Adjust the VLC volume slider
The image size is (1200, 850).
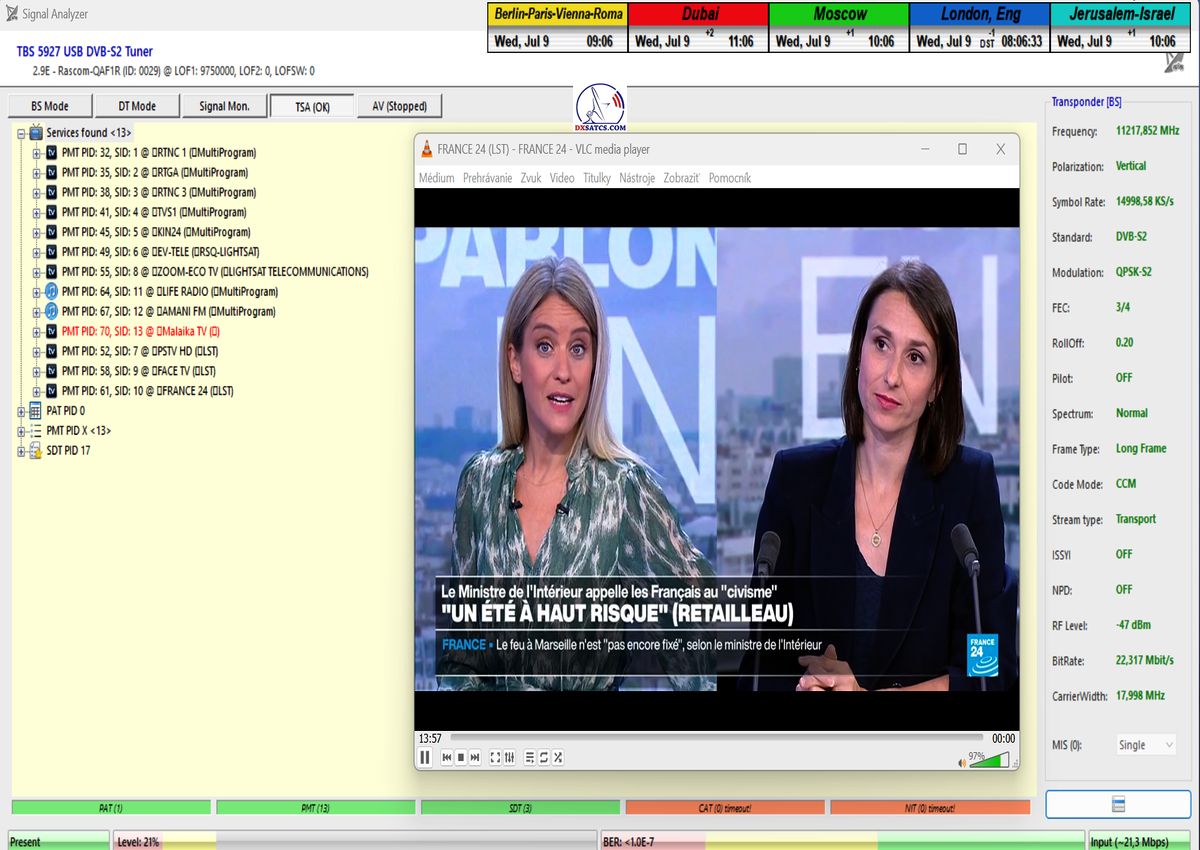[988, 761]
